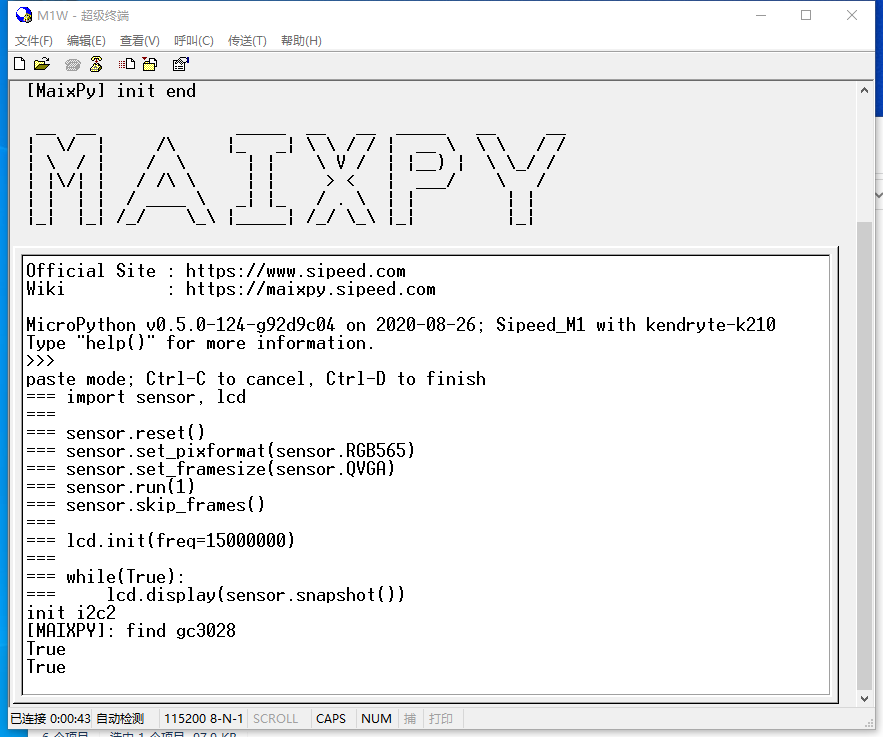
Task: Click the New connection toolbar icon
Action: [20, 64]
